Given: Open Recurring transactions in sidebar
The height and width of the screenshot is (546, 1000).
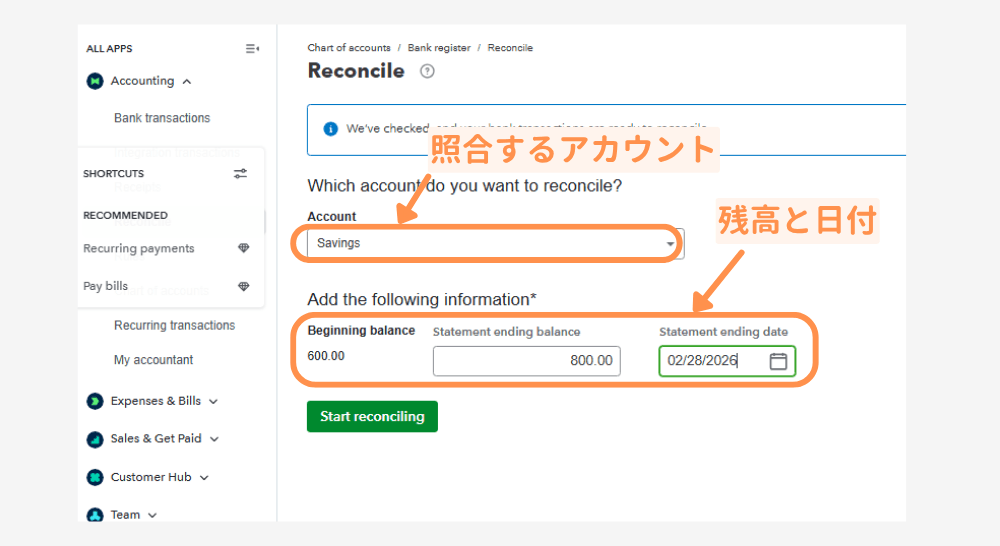Looking at the screenshot, I should [x=174, y=325].
